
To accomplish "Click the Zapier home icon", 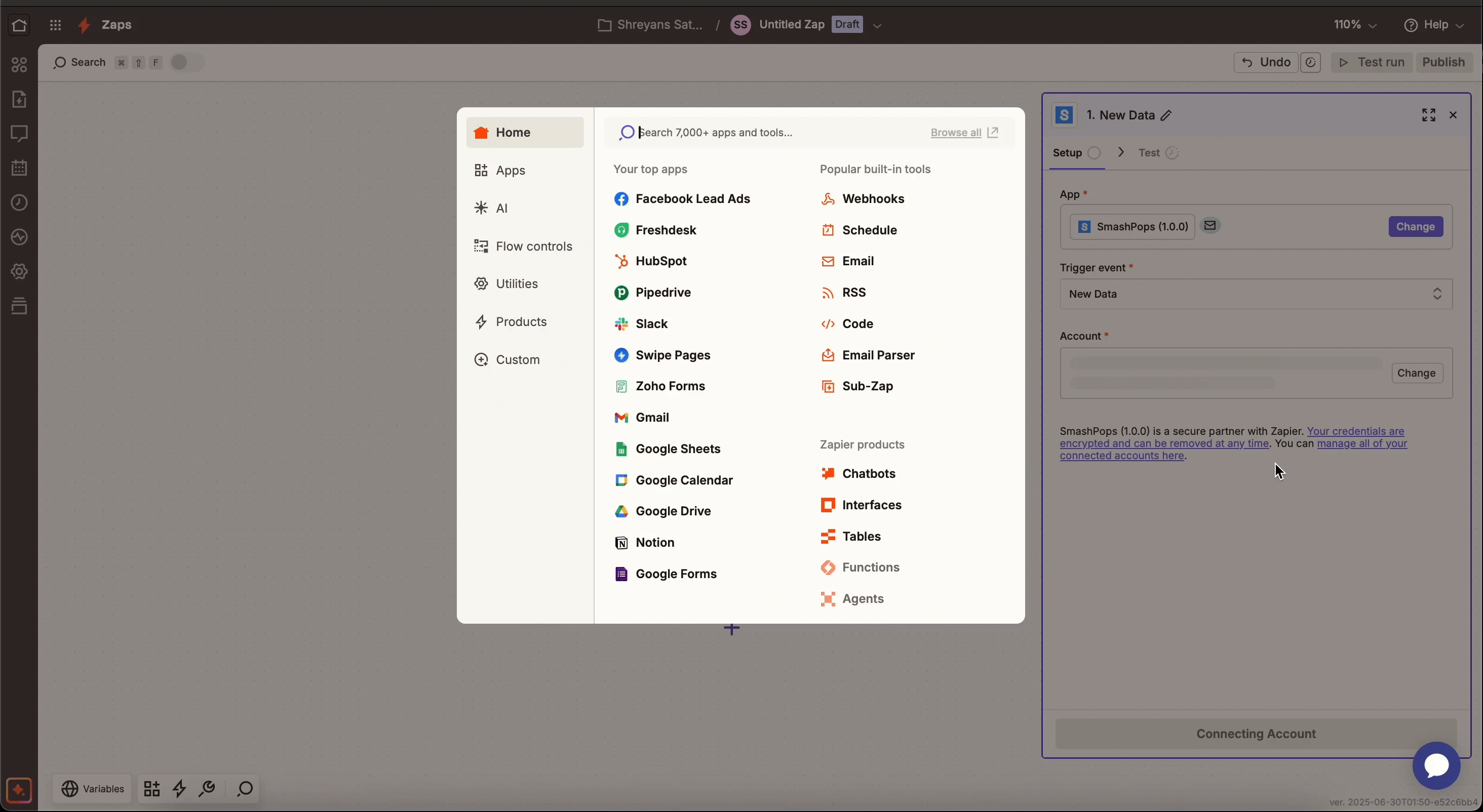I will pos(18,25).
